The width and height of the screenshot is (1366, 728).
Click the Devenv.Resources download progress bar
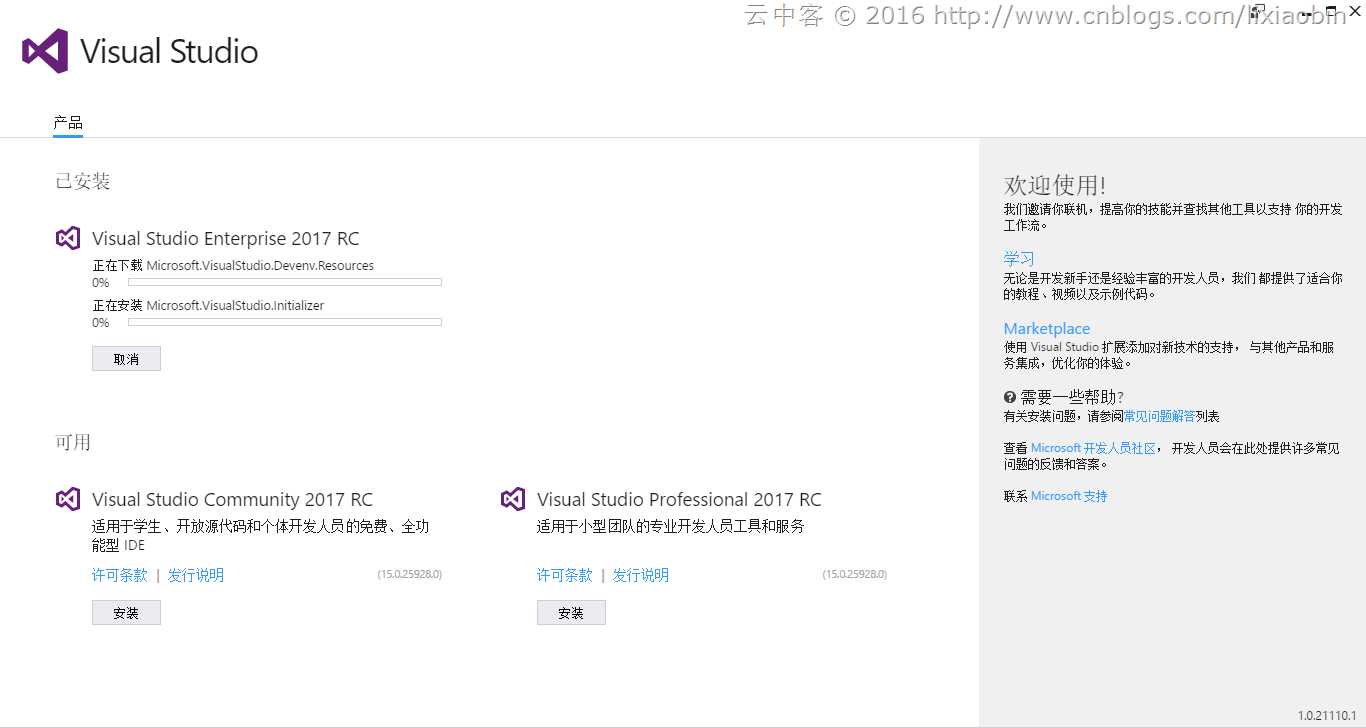pyautogui.click(x=285, y=282)
